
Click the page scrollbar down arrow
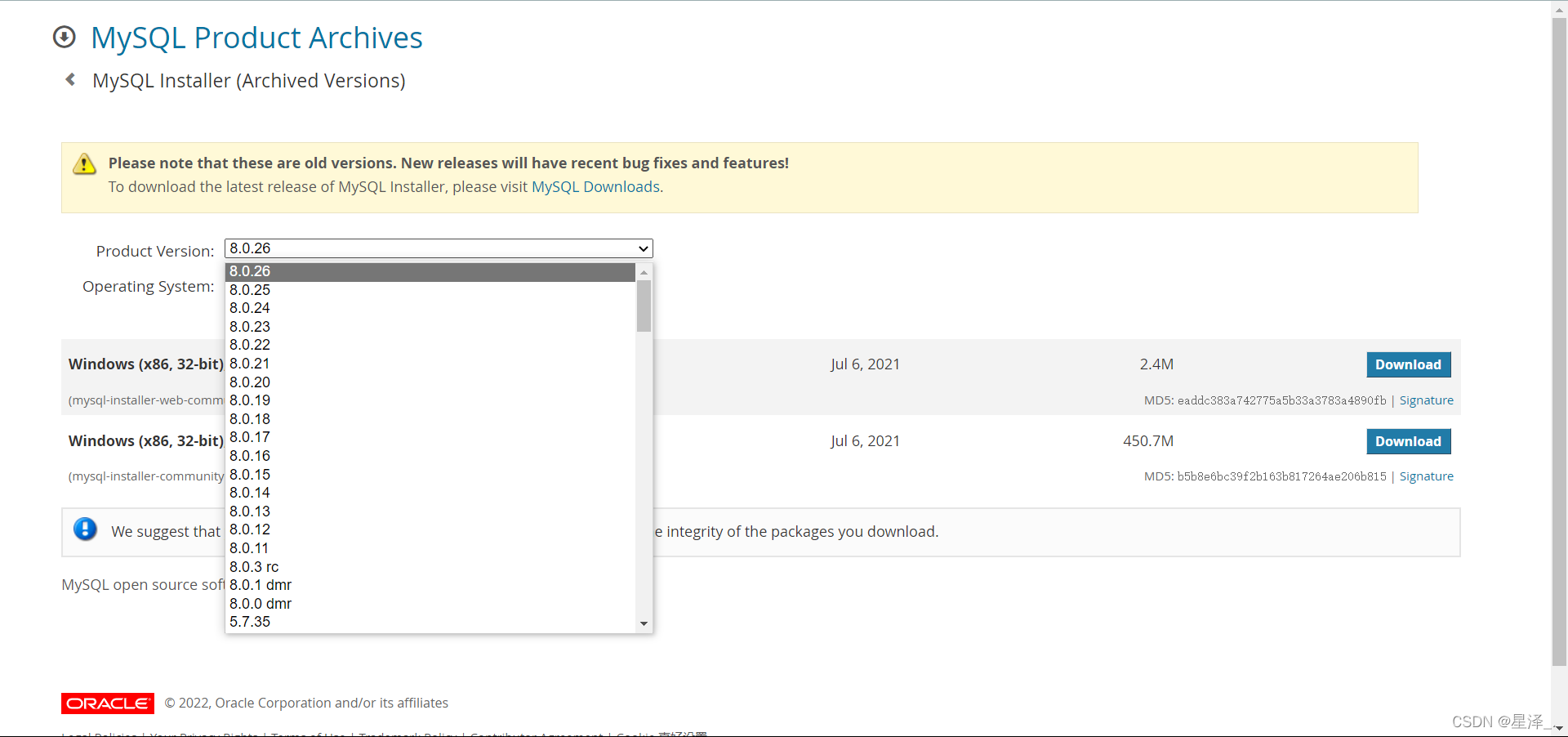pyautogui.click(x=1559, y=728)
